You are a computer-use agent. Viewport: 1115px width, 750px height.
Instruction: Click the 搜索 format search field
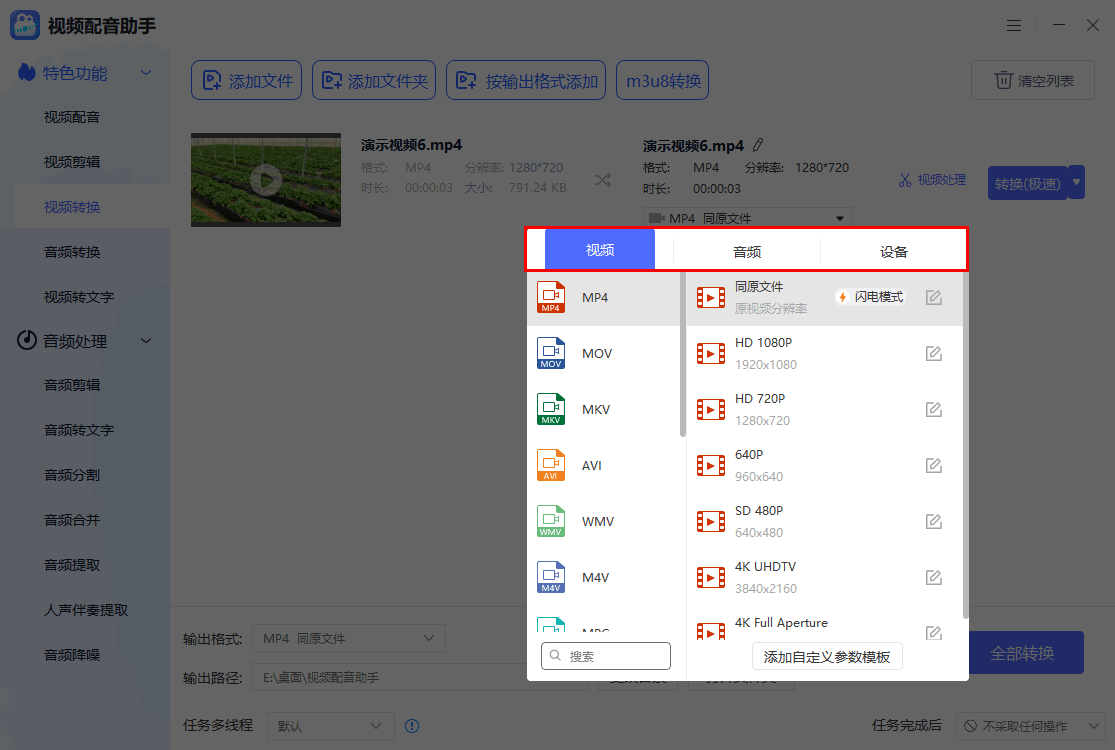coord(606,656)
